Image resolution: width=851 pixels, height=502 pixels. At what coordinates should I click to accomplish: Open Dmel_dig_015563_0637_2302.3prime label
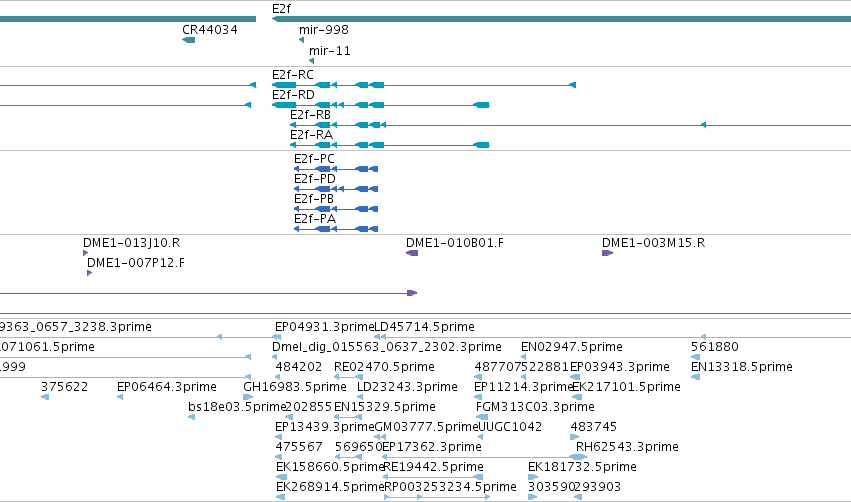click(386, 347)
